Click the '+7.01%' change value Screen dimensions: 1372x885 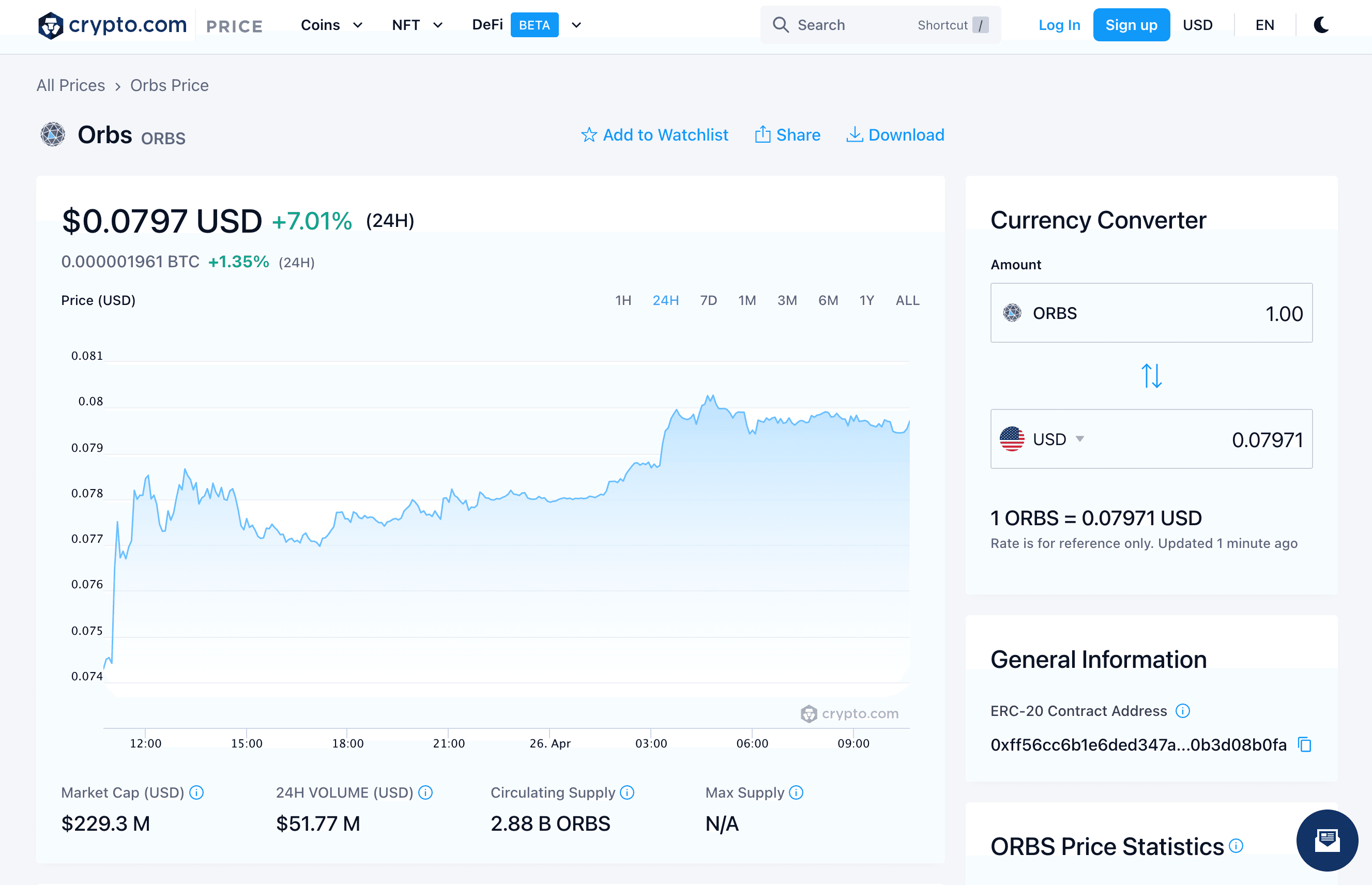[x=311, y=221]
